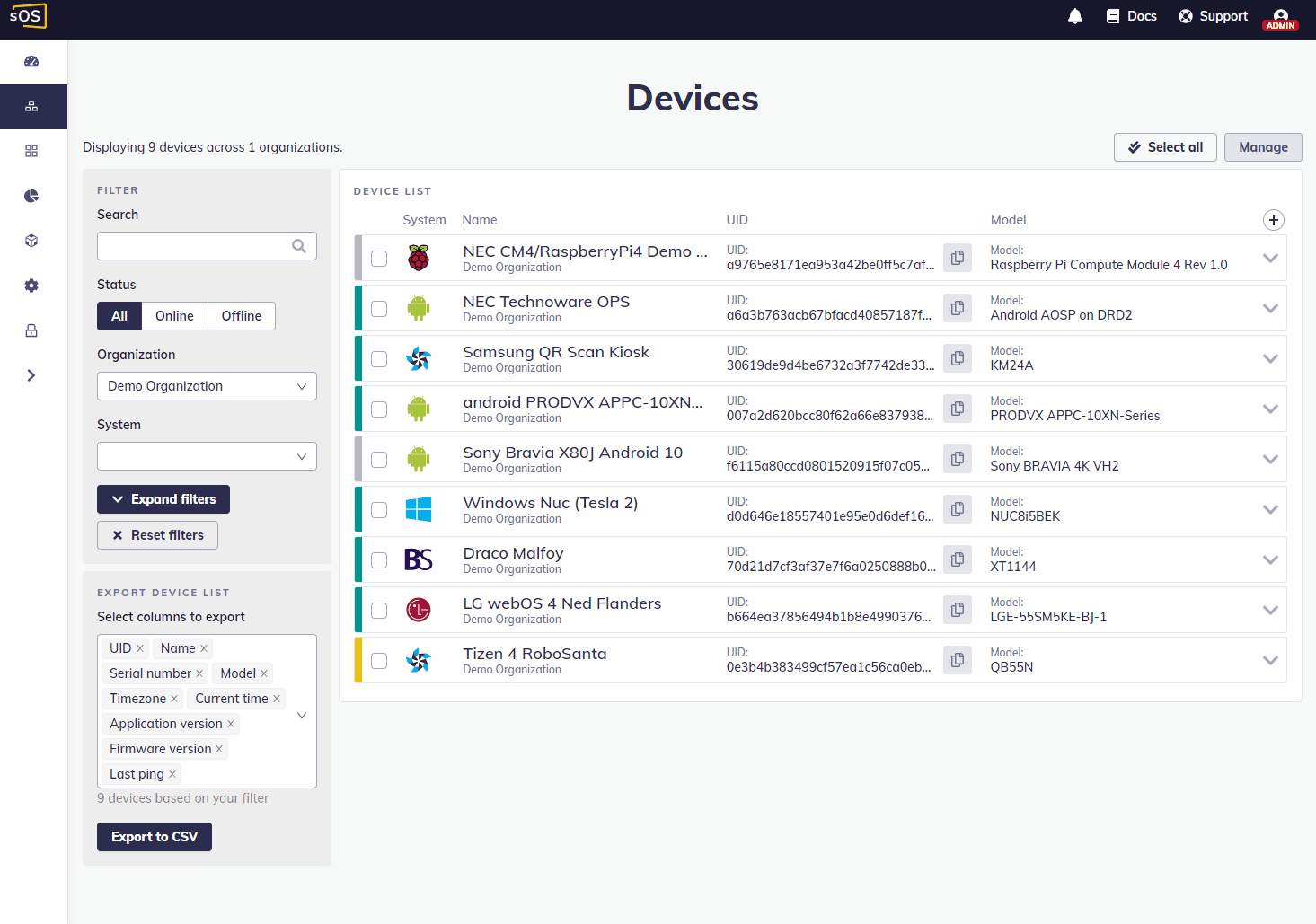Open the apps grid icon in sidebar

31,151
